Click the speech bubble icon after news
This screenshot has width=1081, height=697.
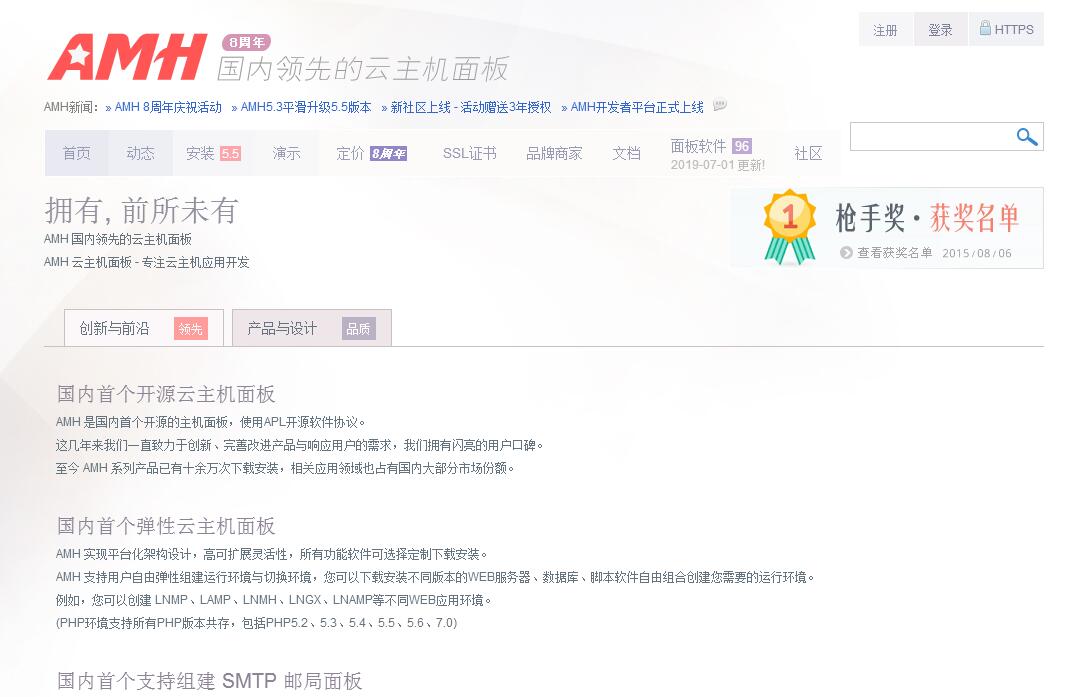pyautogui.click(x=719, y=106)
